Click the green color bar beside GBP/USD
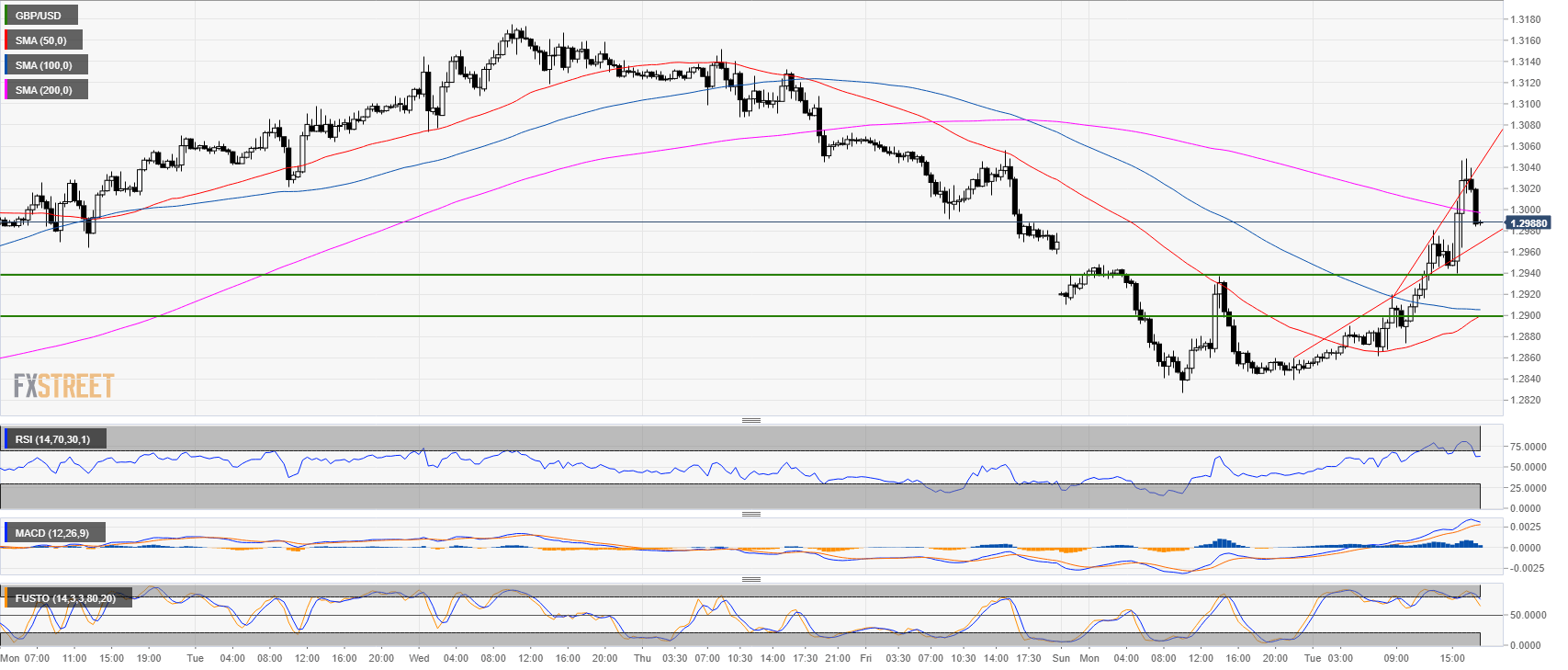Viewport: 1568px width, 670px height. tap(6, 16)
